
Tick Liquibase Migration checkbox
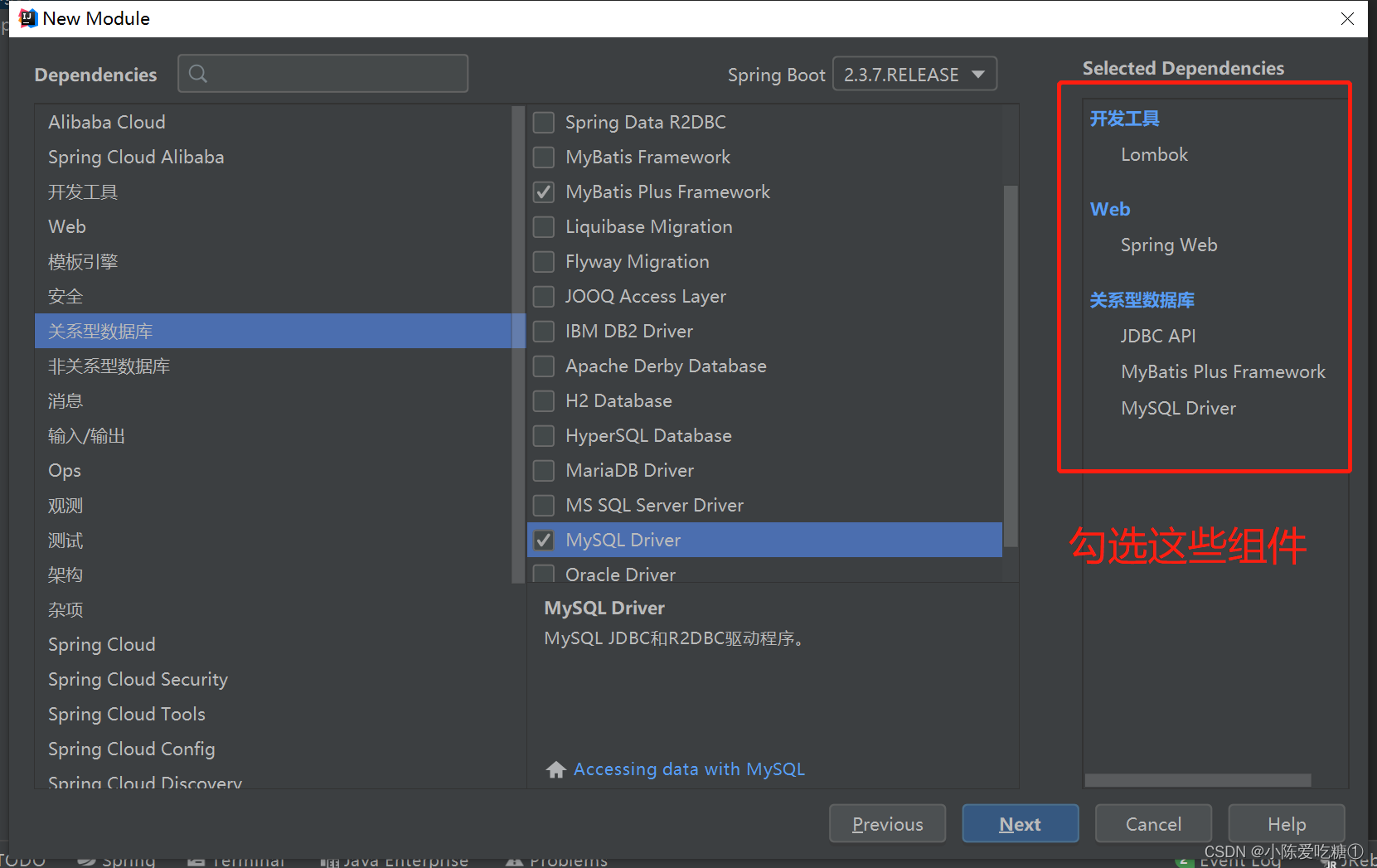click(544, 227)
